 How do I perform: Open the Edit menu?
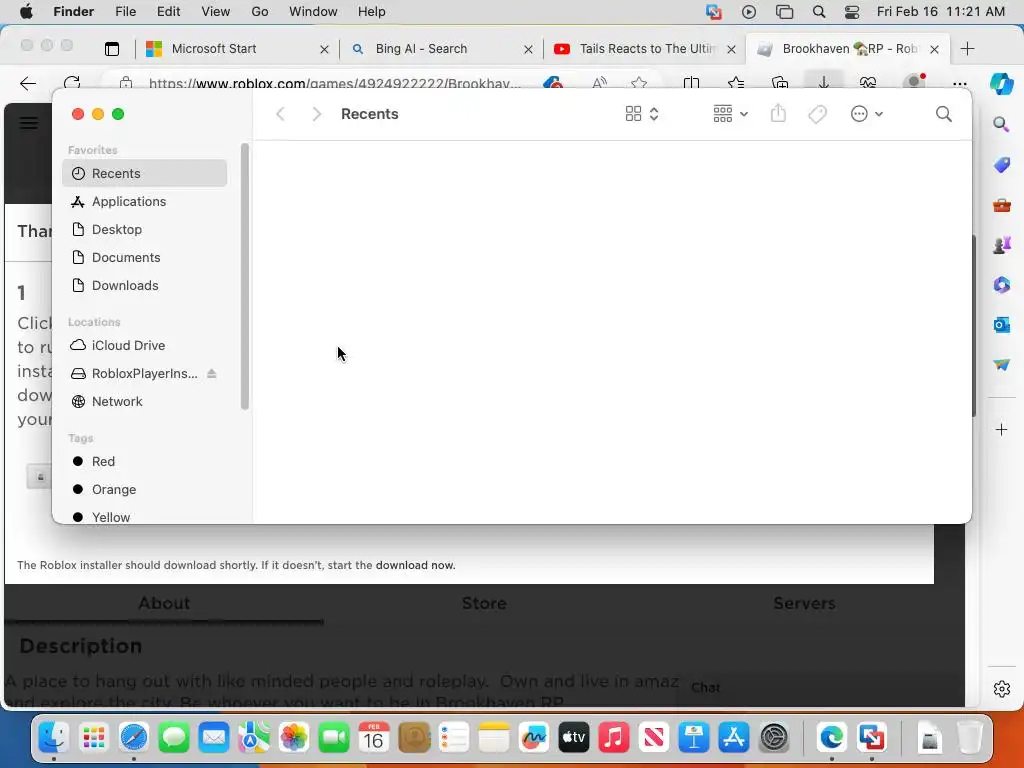[x=168, y=12]
